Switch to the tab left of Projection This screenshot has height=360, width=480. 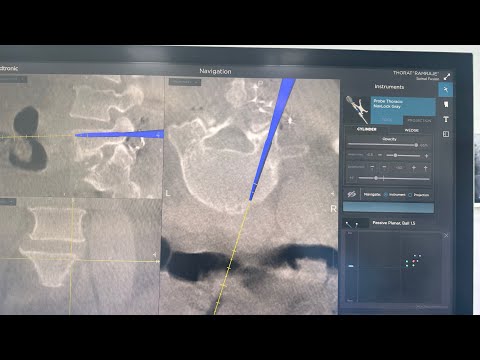[x=387, y=120]
